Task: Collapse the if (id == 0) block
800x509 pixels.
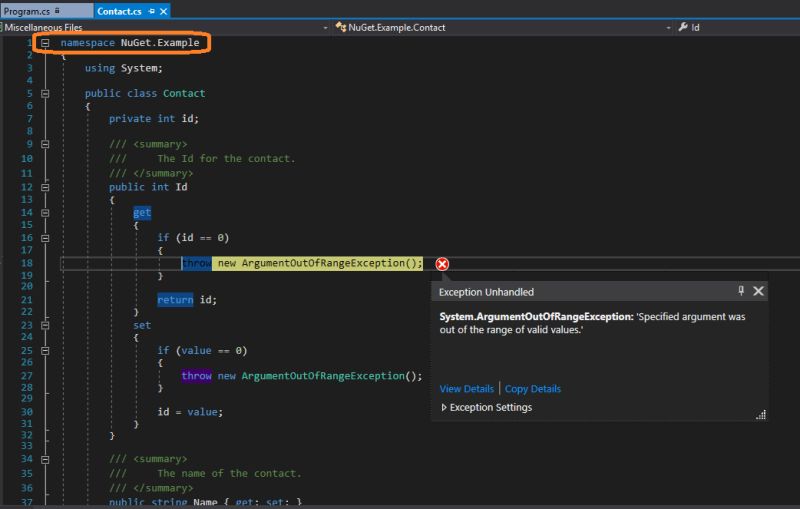Action: click(45, 238)
